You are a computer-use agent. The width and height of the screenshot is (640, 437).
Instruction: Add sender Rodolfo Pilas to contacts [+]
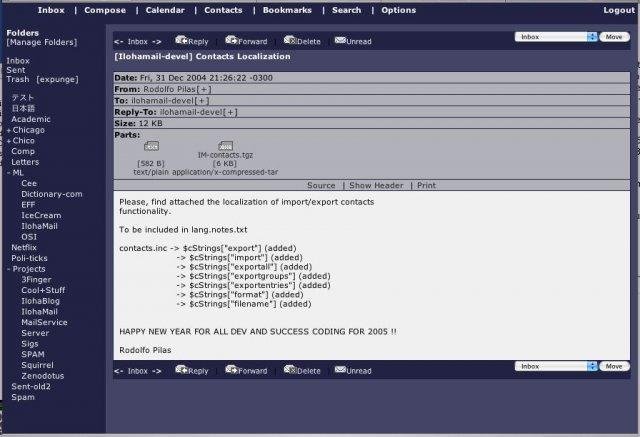(204, 89)
